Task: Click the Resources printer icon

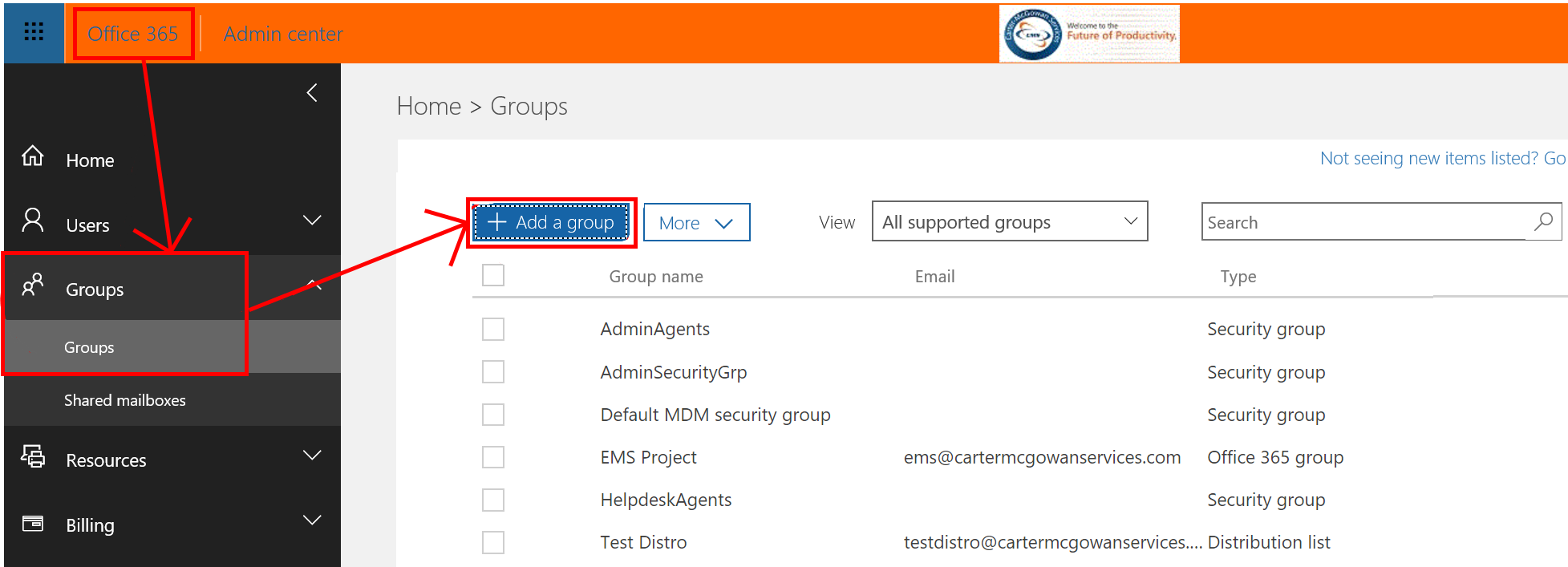Action: 33,456
